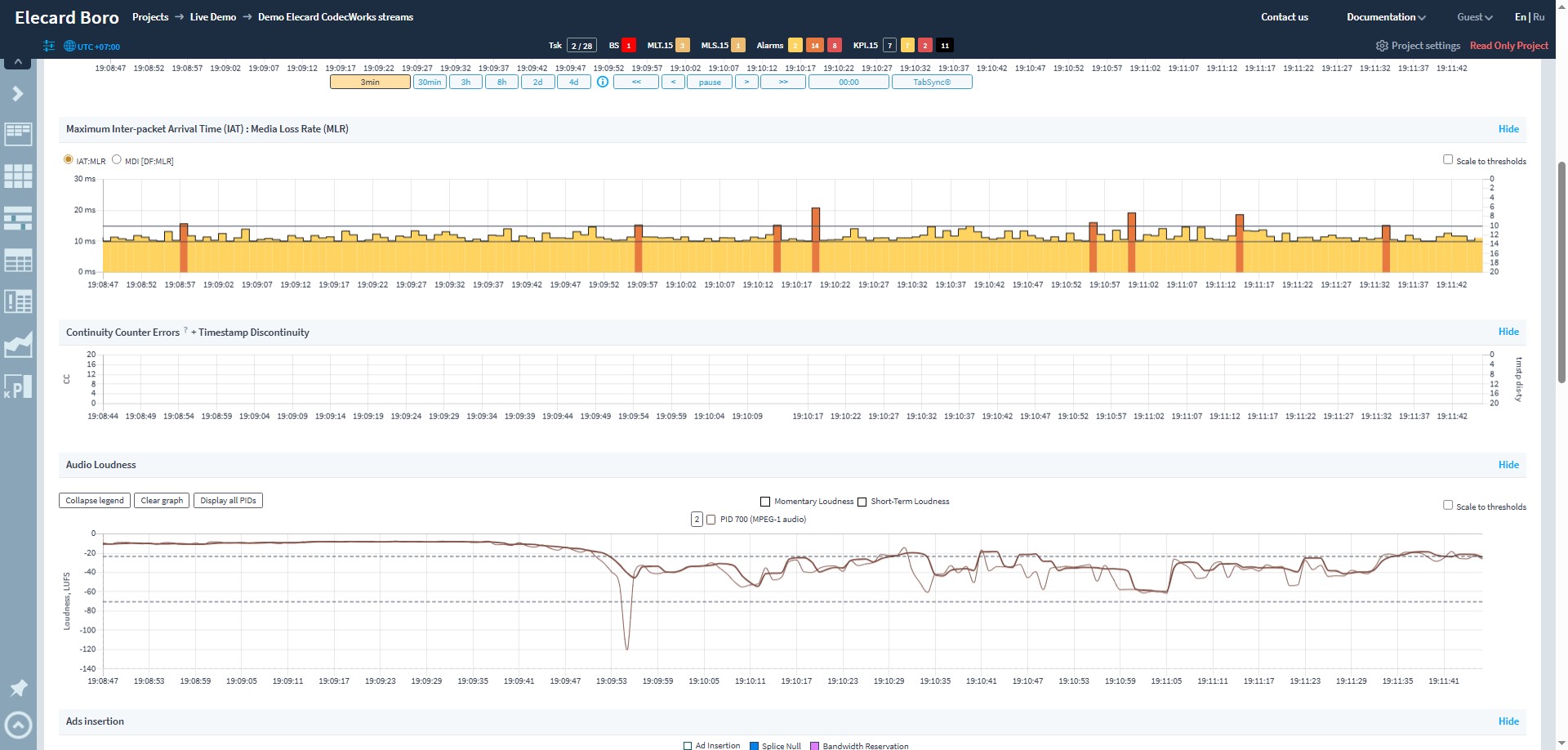Collapse the Audio Loudness legend

[x=95, y=501]
